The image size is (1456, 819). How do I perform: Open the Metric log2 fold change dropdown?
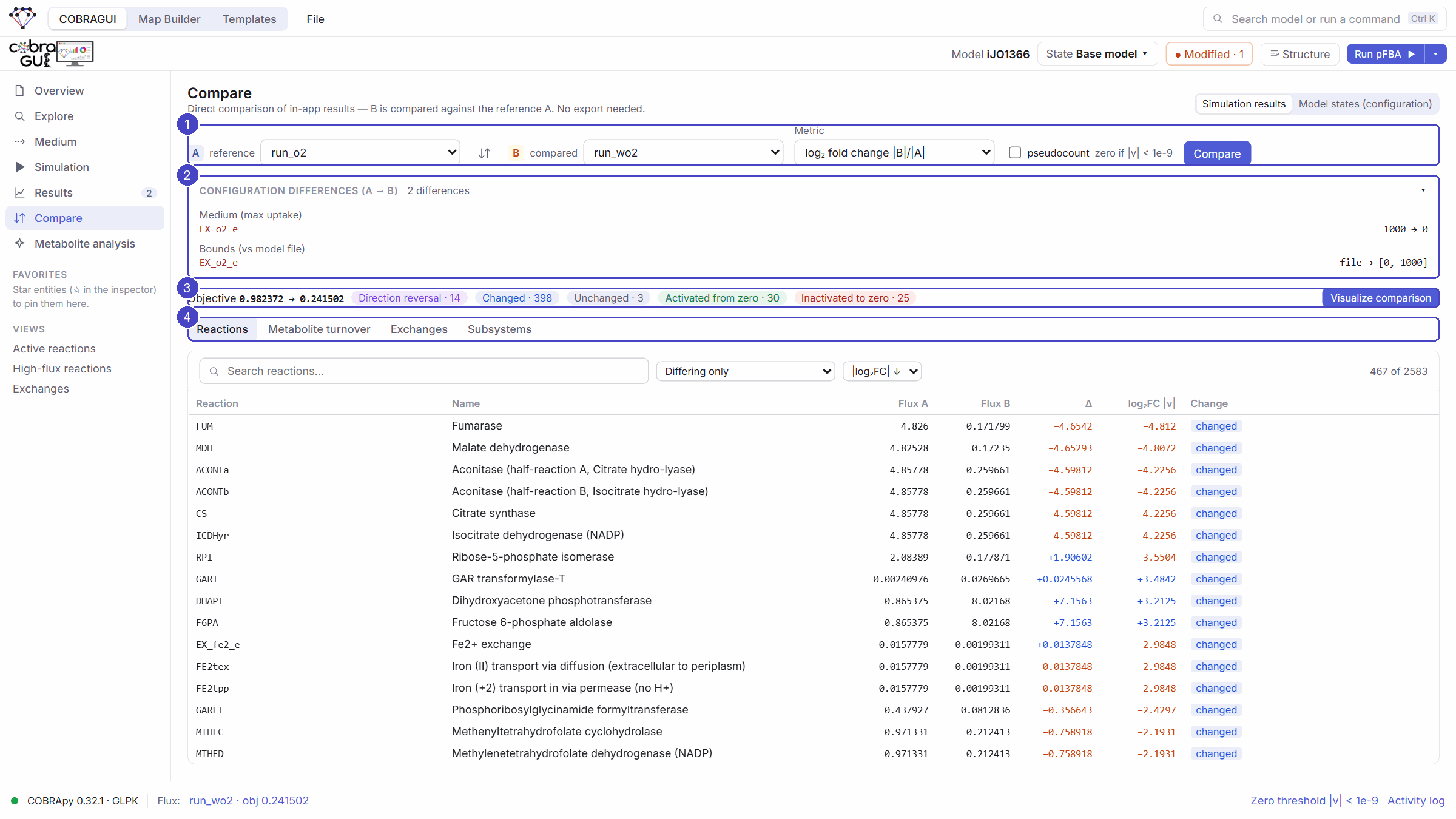[x=894, y=152]
